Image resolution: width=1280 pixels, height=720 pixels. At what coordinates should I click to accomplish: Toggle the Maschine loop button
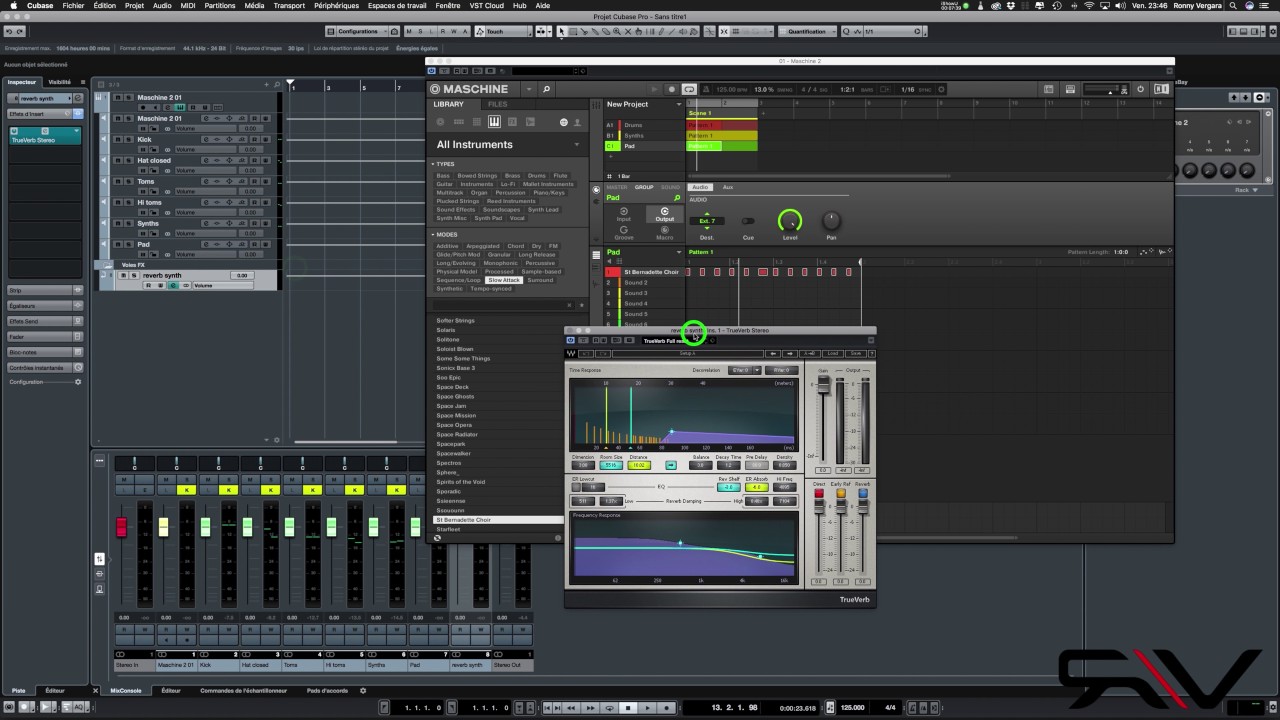click(689, 90)
